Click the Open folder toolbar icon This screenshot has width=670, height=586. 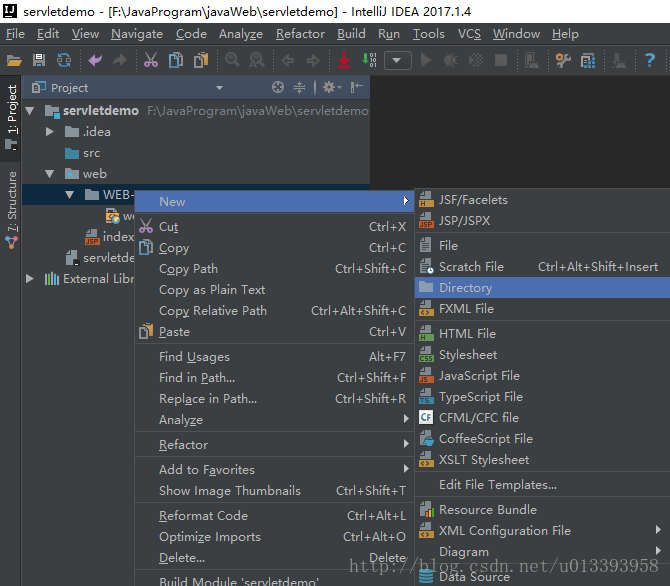[14, 61]
